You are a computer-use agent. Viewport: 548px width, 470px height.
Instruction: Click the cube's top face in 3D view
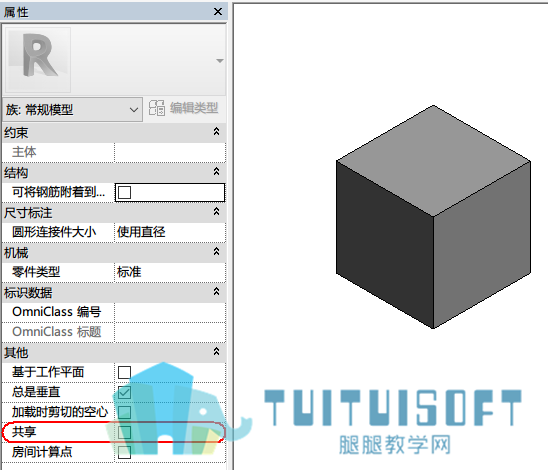433,161
